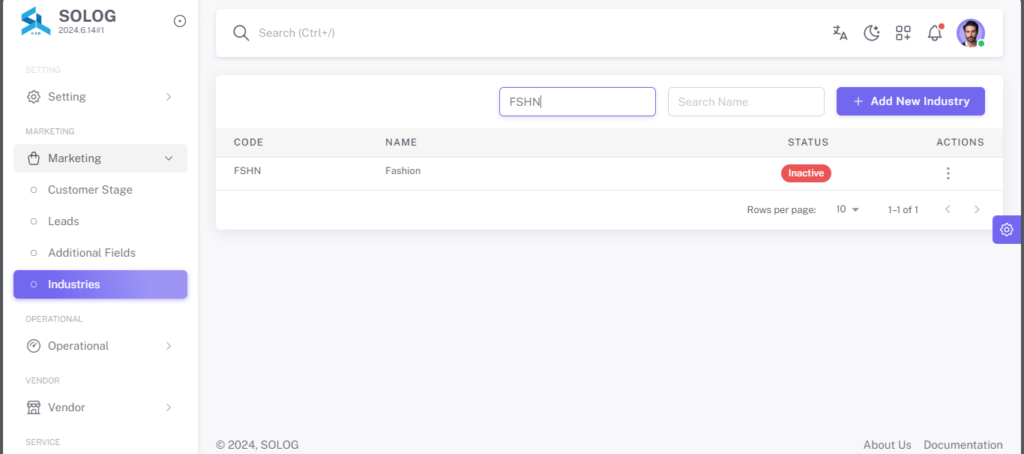1024x454 pixels.
Task: Click the SOLOG logo
Action: (x=36, y=21)
